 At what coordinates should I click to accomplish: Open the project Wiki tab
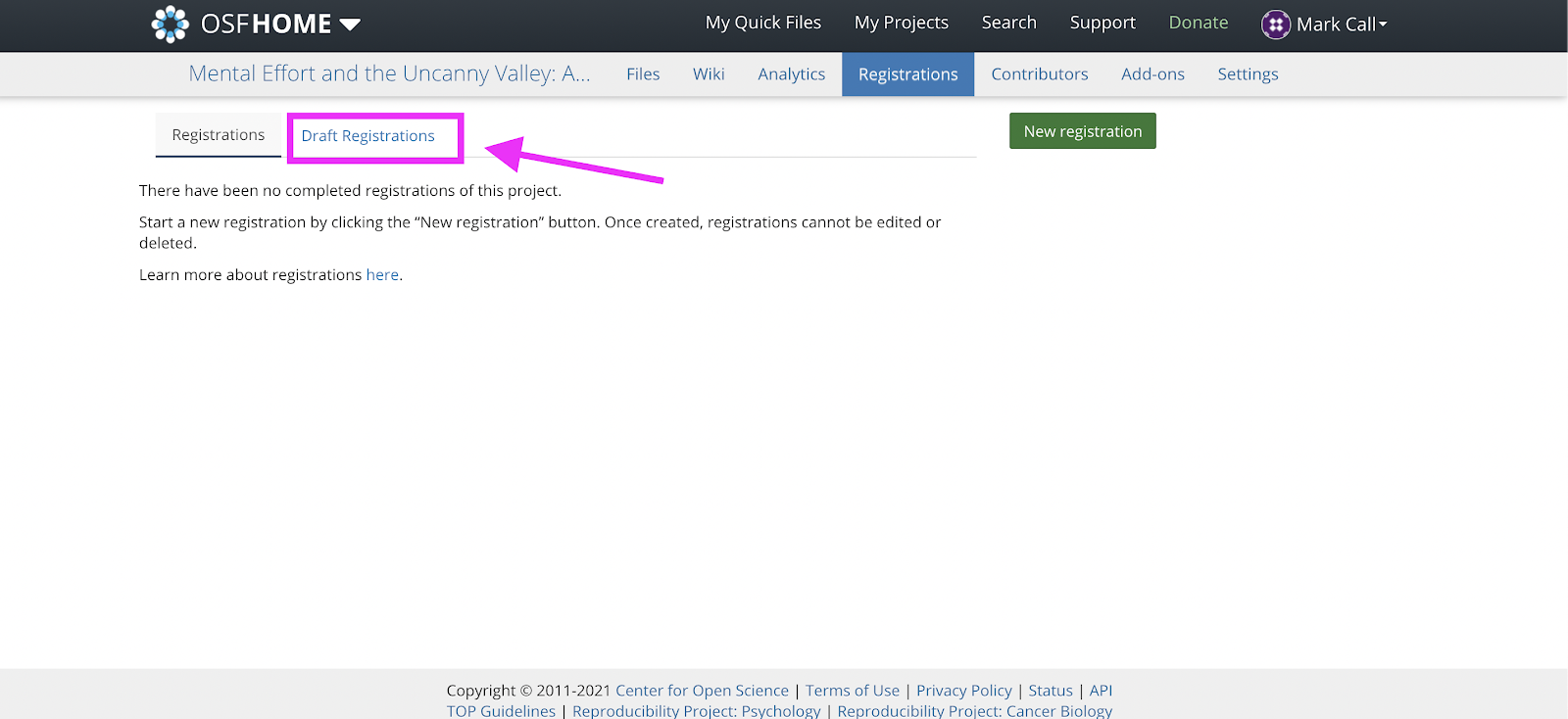[709, 74]
